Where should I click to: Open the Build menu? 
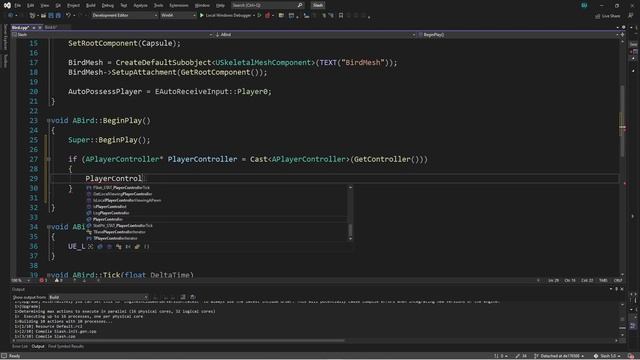[91, 5]
